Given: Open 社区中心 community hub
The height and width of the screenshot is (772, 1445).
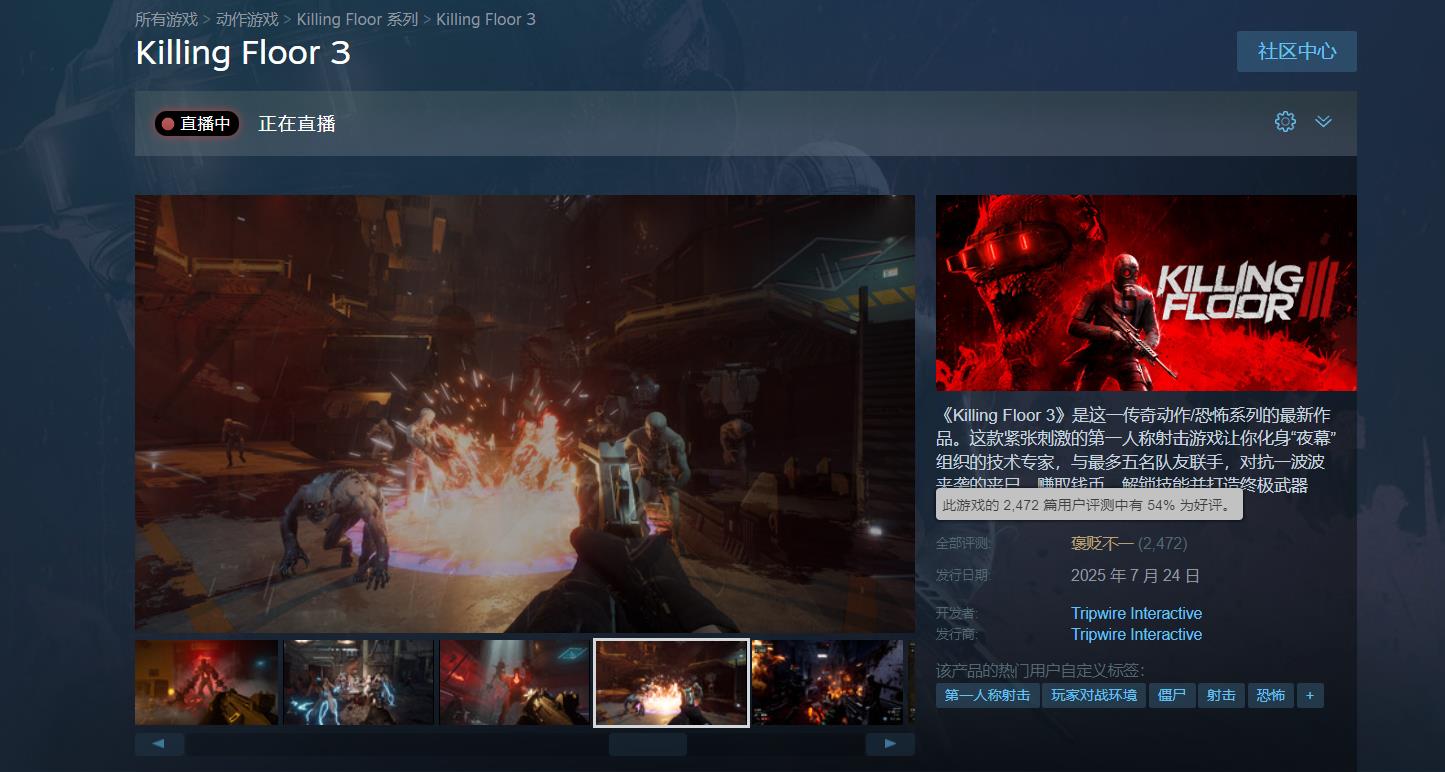Looking at the screenshot, I should (1296, 51).
